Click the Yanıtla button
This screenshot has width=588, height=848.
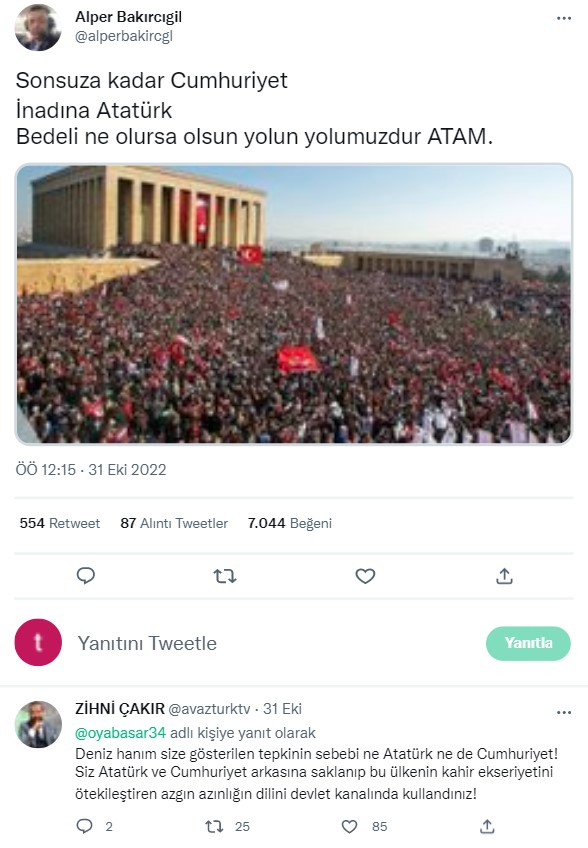click(x=528, y=643)
